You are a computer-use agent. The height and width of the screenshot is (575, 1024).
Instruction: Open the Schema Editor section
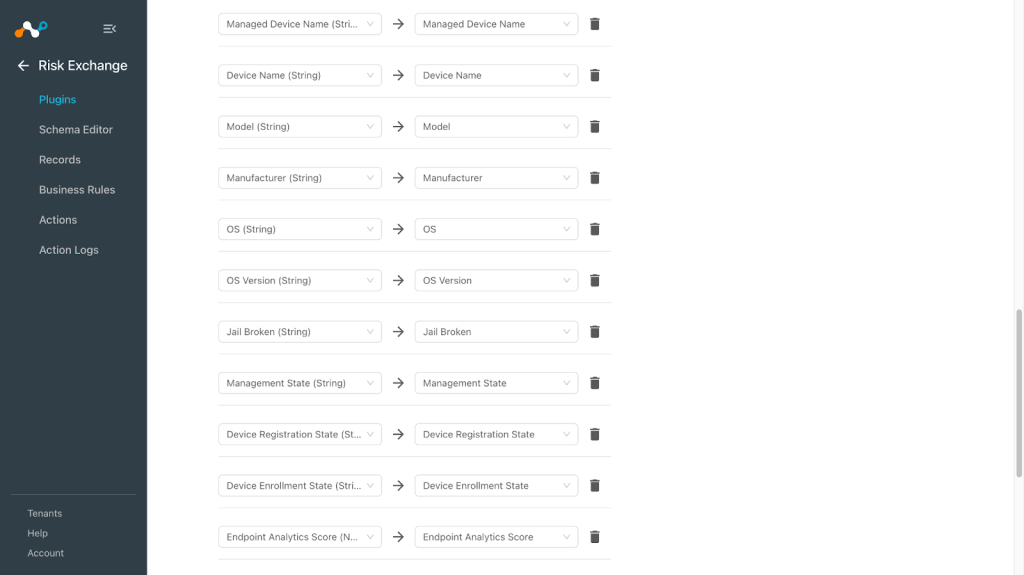click(x=76, y=129)
